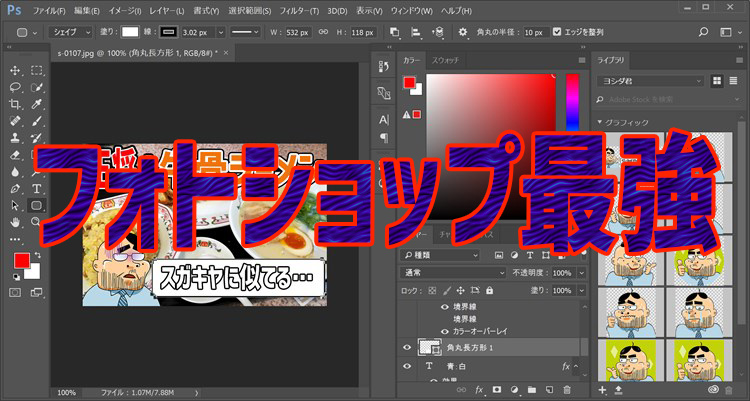
Task: Open the layer filter 種類 dropdown
Action: 440,256
